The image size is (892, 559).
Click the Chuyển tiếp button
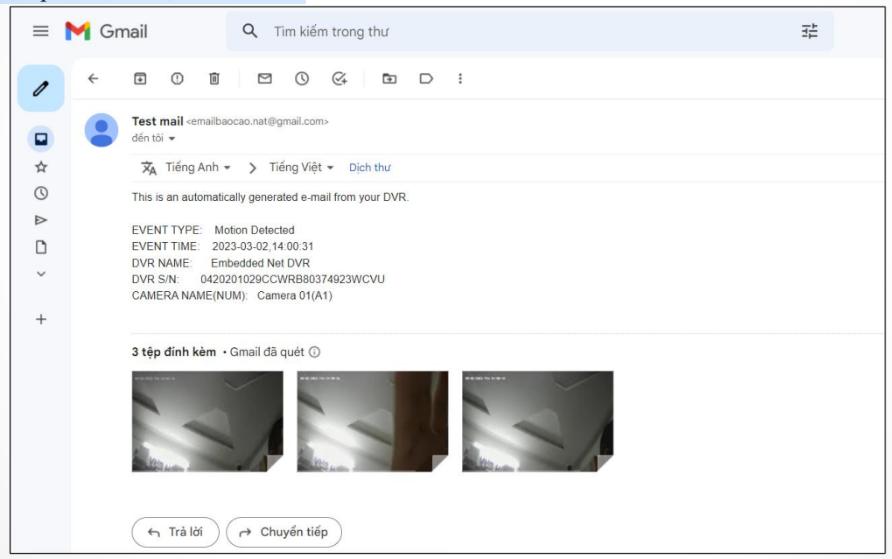click(284, 532)
